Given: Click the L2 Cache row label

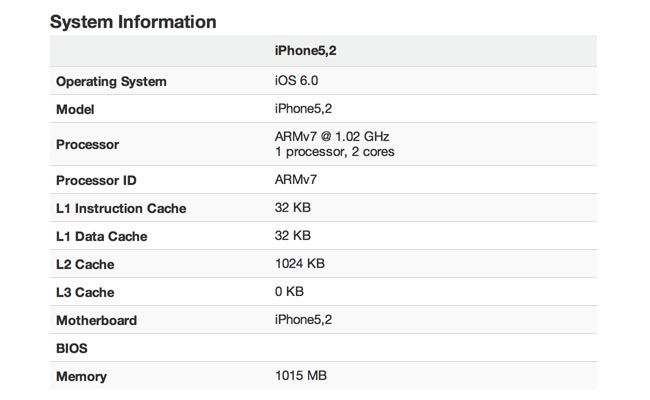Looking at the screenshot, I should 84,265.
